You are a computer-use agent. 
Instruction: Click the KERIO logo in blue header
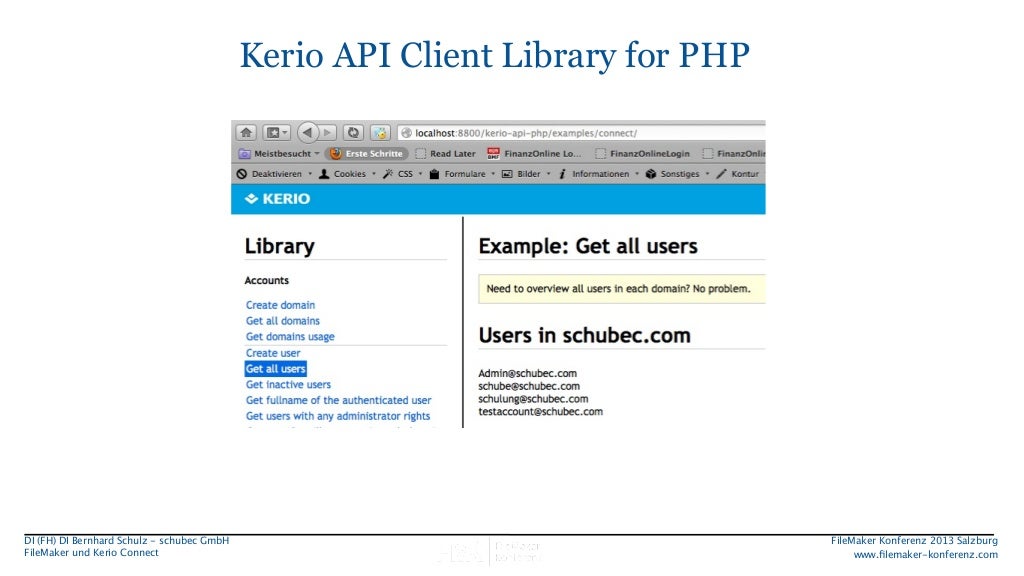point(277,199)
